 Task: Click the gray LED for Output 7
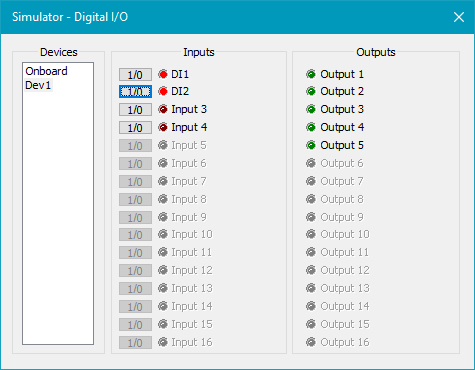(311, 181)
